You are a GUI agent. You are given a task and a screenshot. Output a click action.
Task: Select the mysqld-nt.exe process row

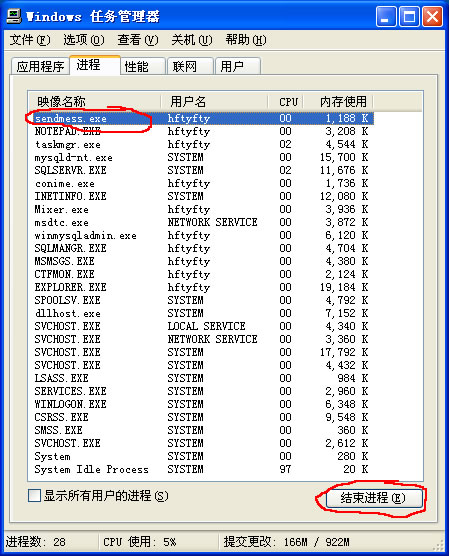[201, 157]
